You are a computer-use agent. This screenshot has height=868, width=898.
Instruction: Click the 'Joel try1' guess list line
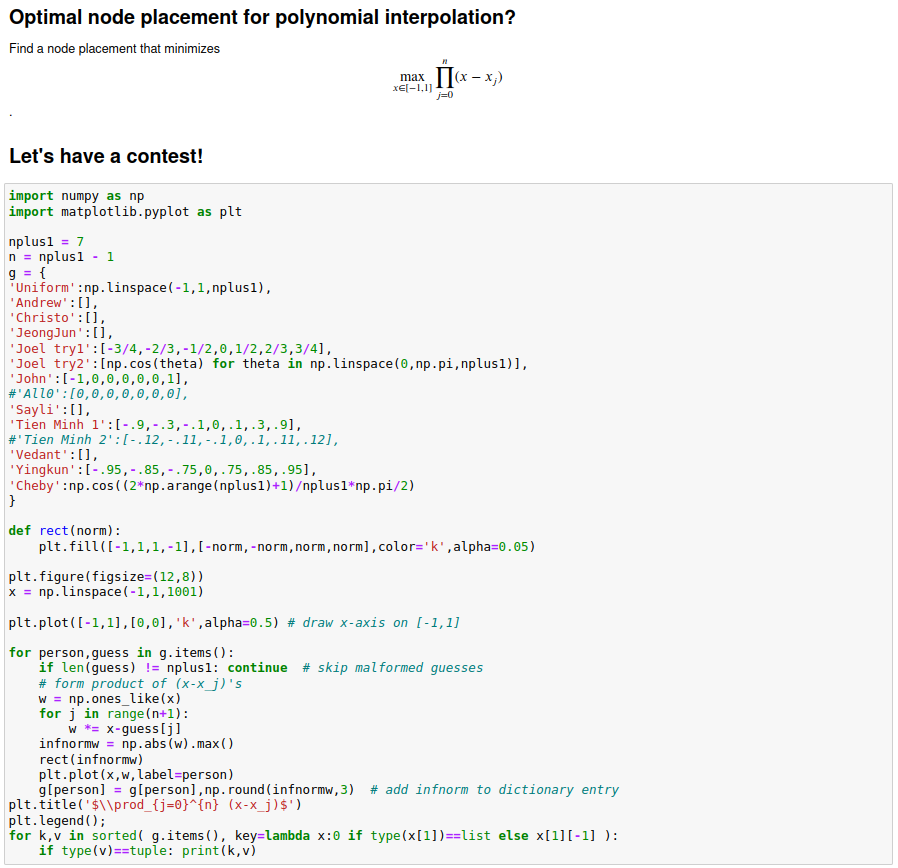[170, 348]
